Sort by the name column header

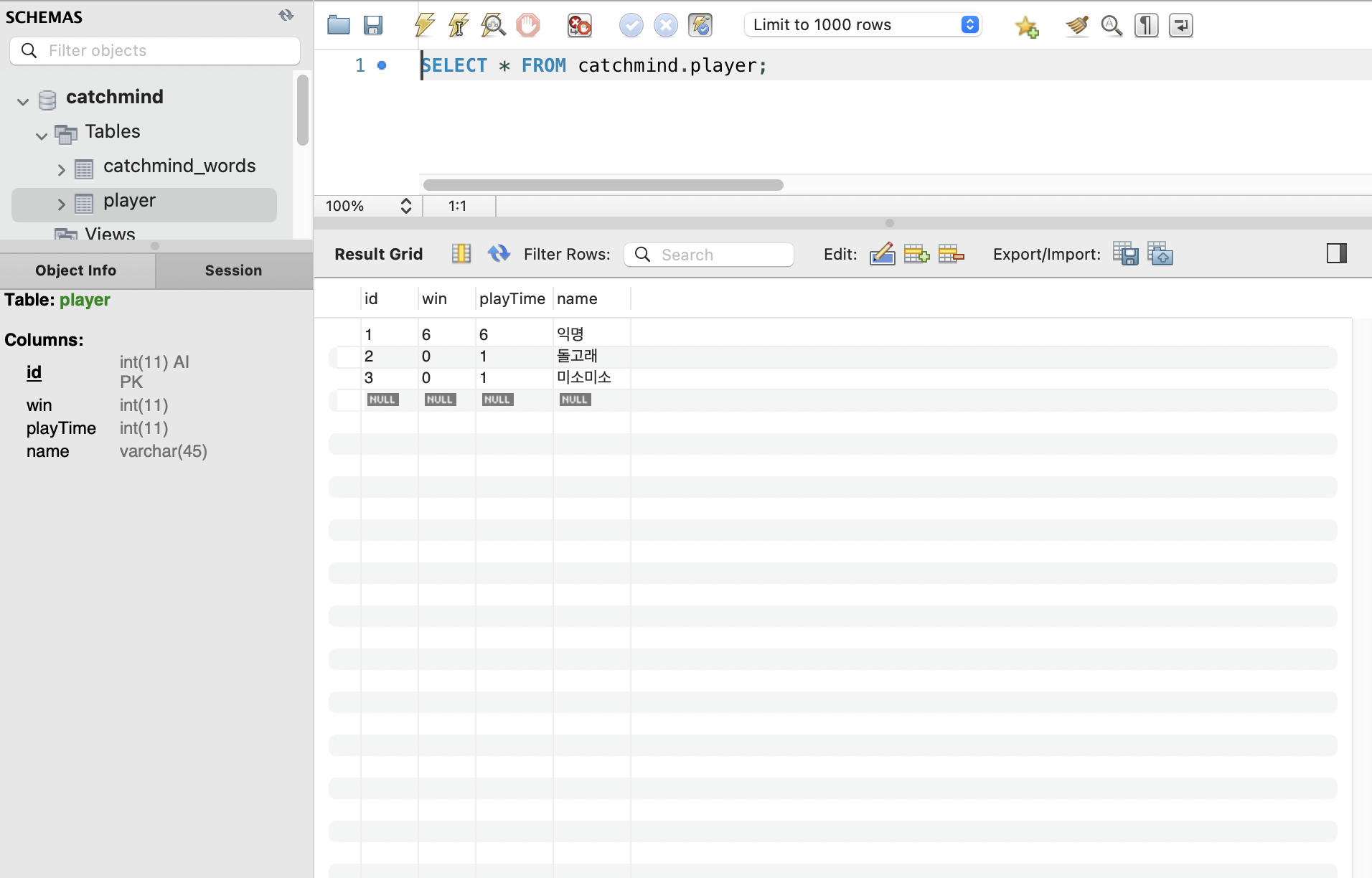[x=591, y=298]
